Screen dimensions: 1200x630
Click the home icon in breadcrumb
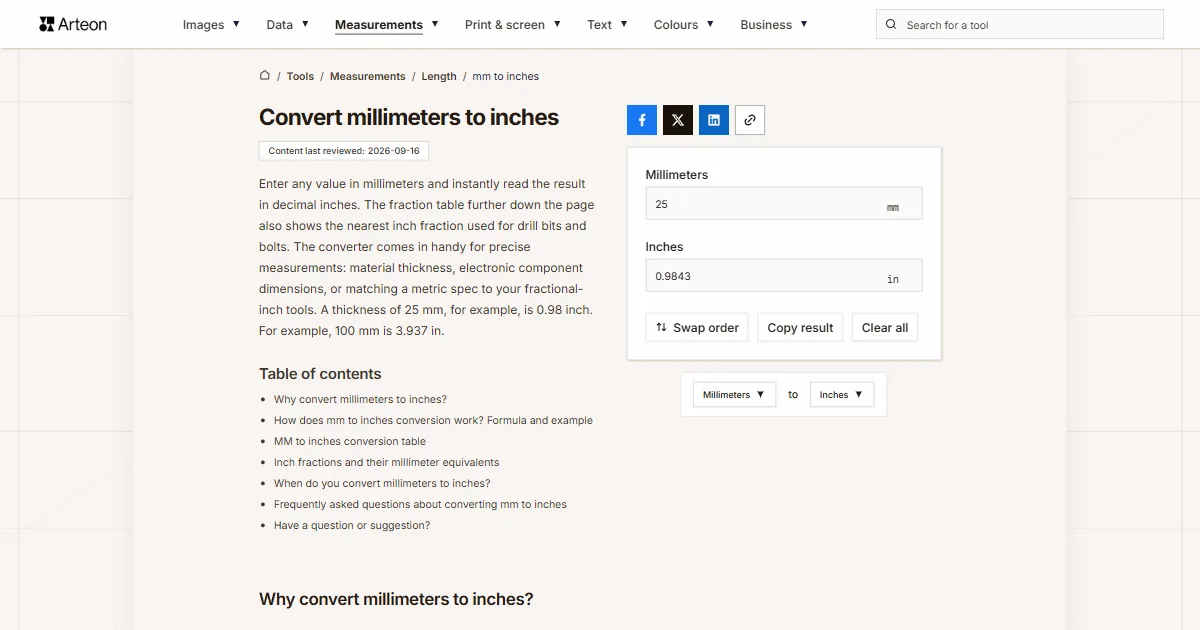click(x=265, y=75)
